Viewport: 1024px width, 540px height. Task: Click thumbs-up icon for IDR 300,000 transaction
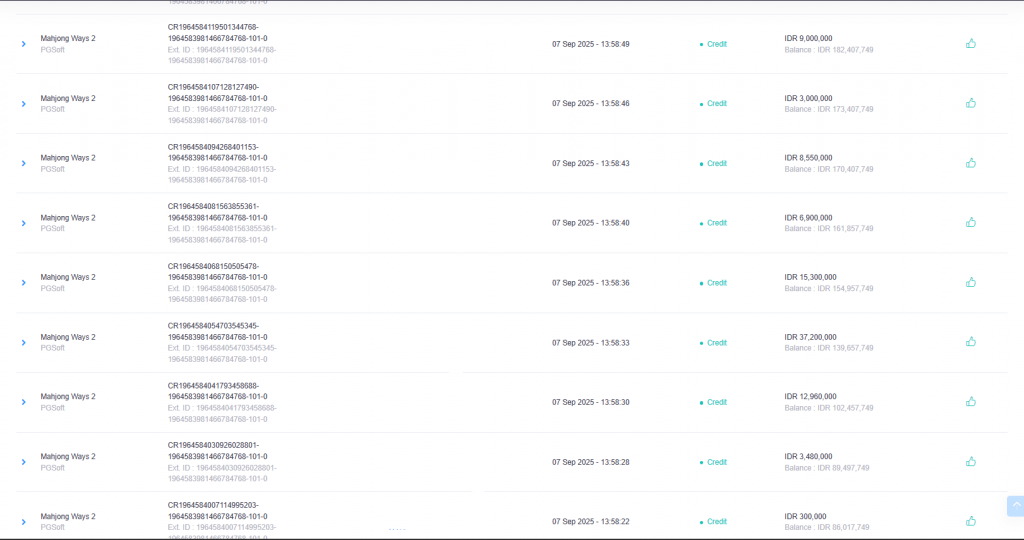(970, 521)
